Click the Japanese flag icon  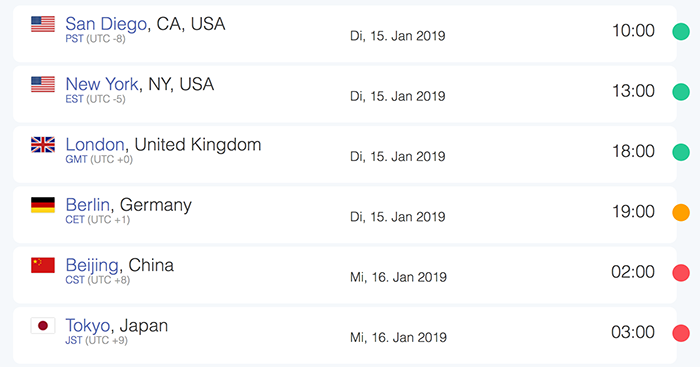[x=43, y=325]
